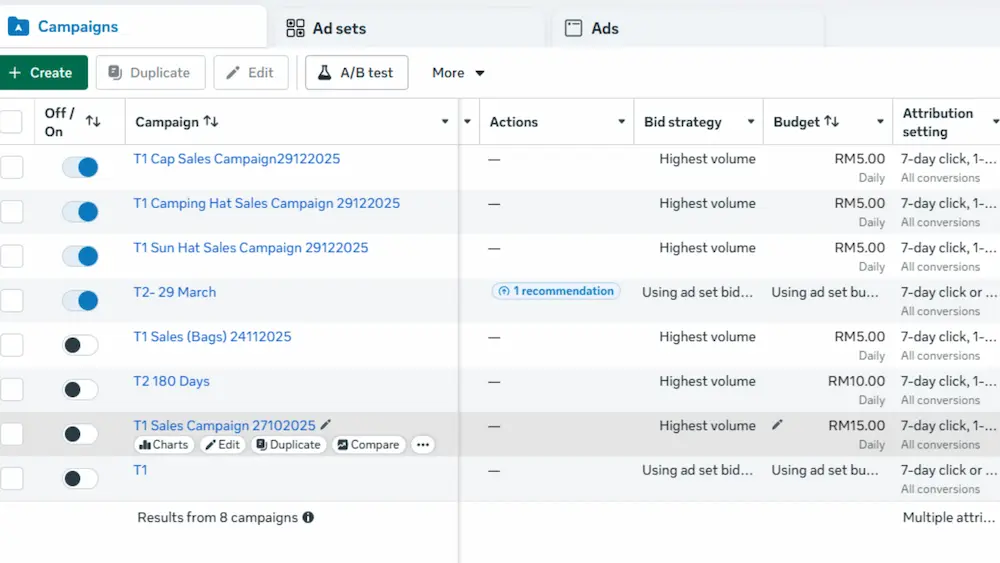Screen dimensions: 1000x563
Task: Open Actions column dropdown arrow
Action: tap(621, 121)
